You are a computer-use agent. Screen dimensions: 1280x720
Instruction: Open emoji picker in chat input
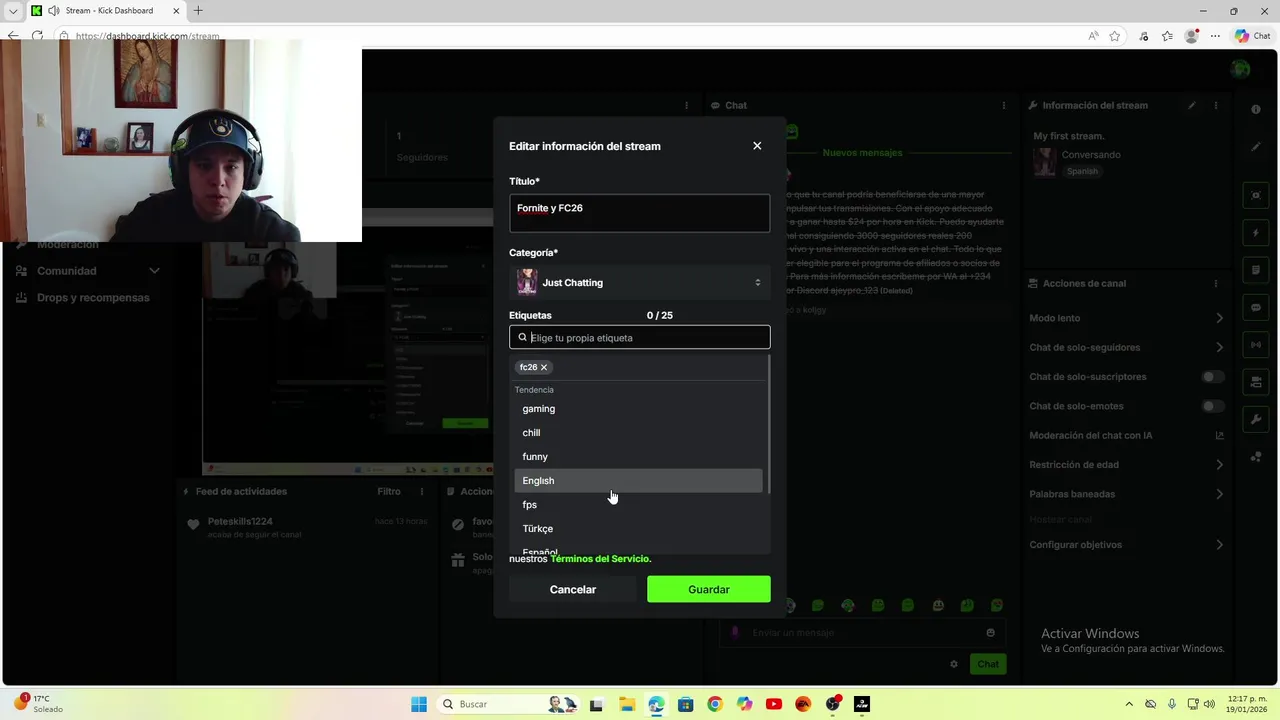pyautogui.click(x=991, y=632)
